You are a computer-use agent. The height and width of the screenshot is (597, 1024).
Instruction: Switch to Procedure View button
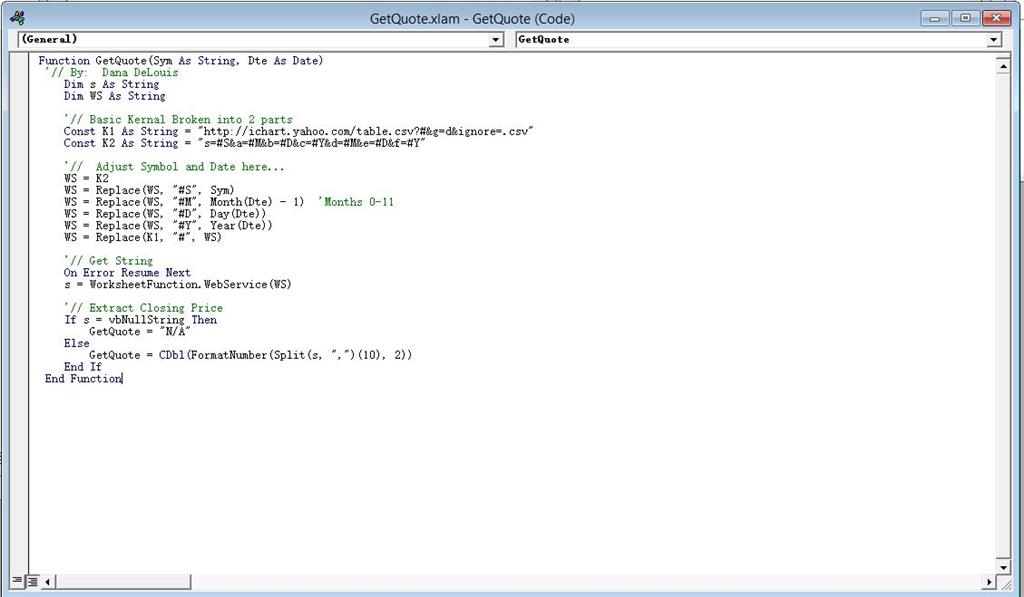tap(18, 581)
